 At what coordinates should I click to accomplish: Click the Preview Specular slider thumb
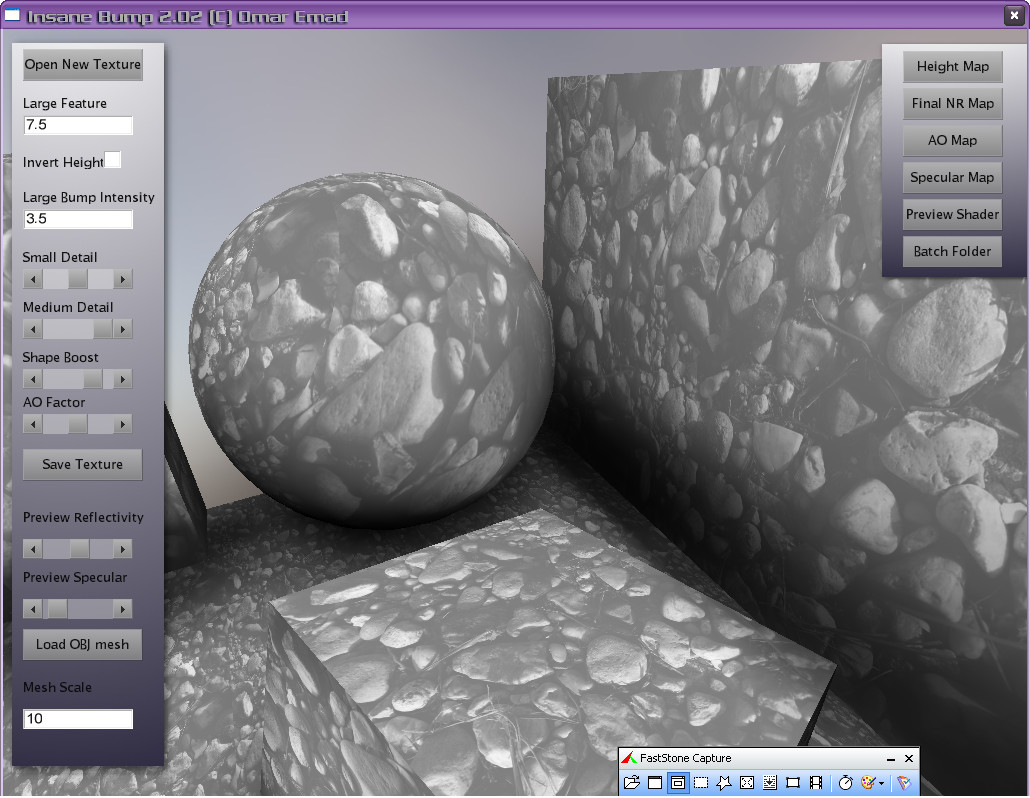click(x=58, y=609)
